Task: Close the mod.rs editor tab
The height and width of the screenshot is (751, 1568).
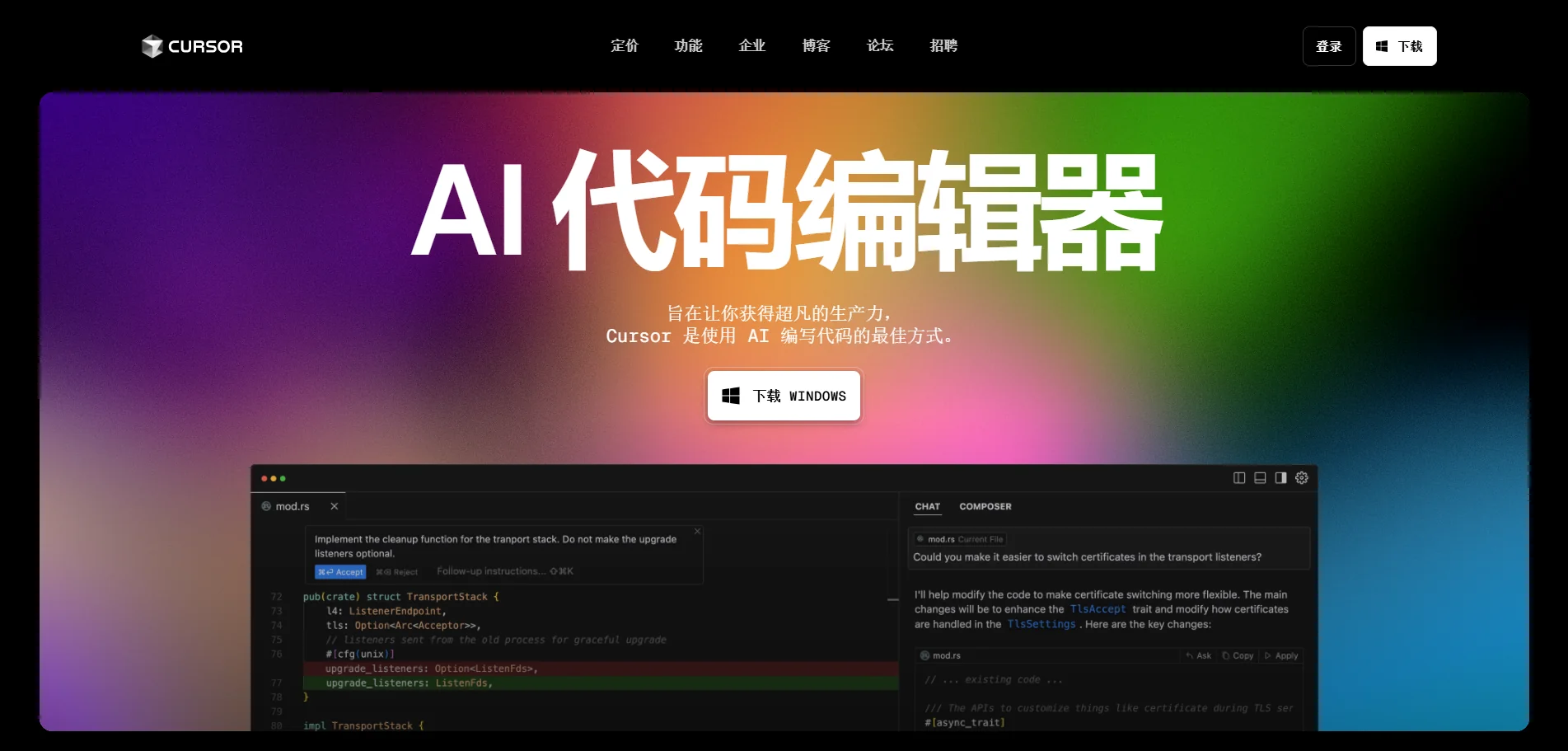Action: (335, 506)
